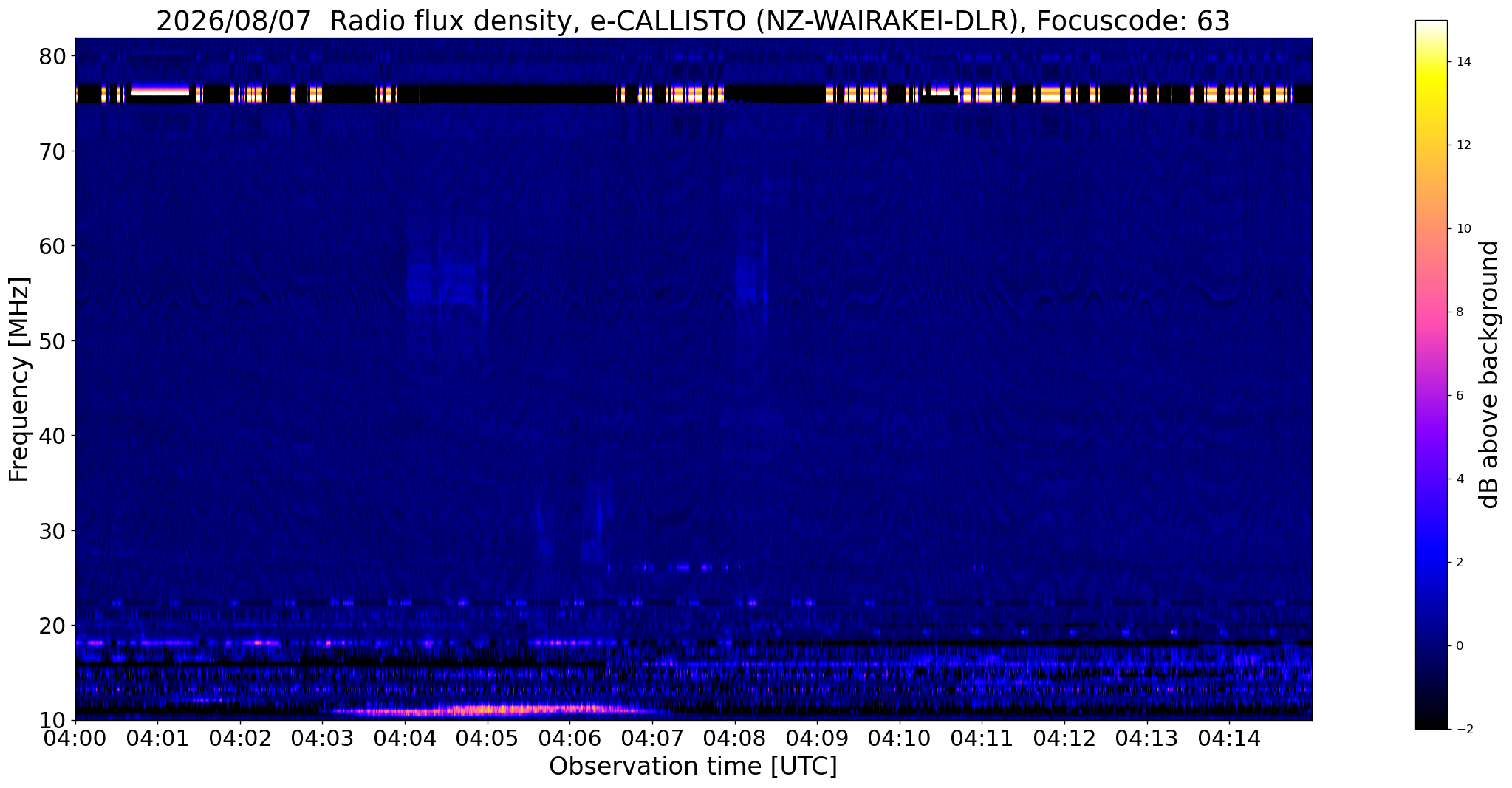Click the Frequency [MHz] axis title
Image resolution: width=1512 pixels, height=788 pixels.
[19, 379]
